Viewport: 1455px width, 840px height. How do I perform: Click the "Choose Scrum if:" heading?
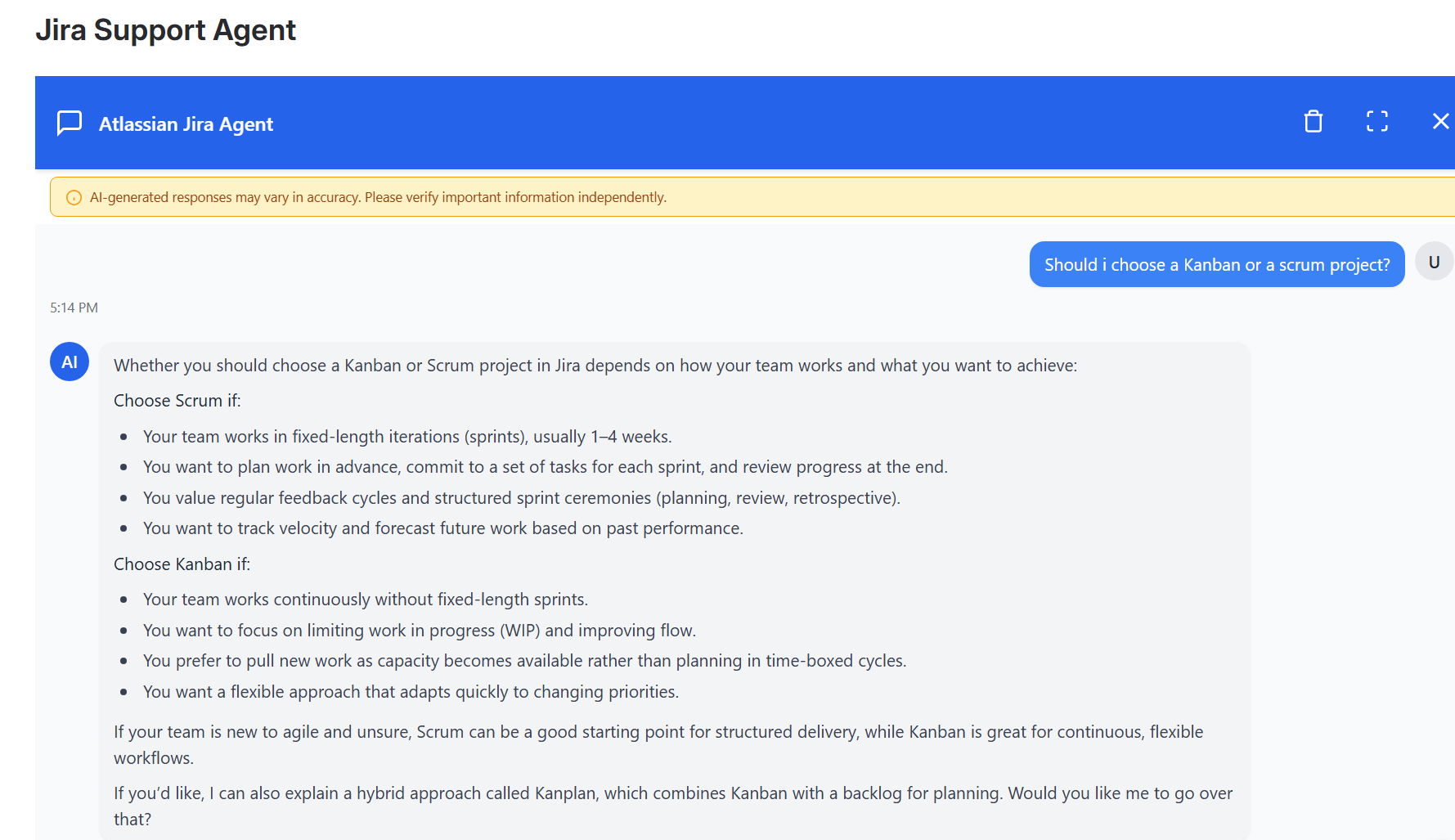(x=177, y=401)
